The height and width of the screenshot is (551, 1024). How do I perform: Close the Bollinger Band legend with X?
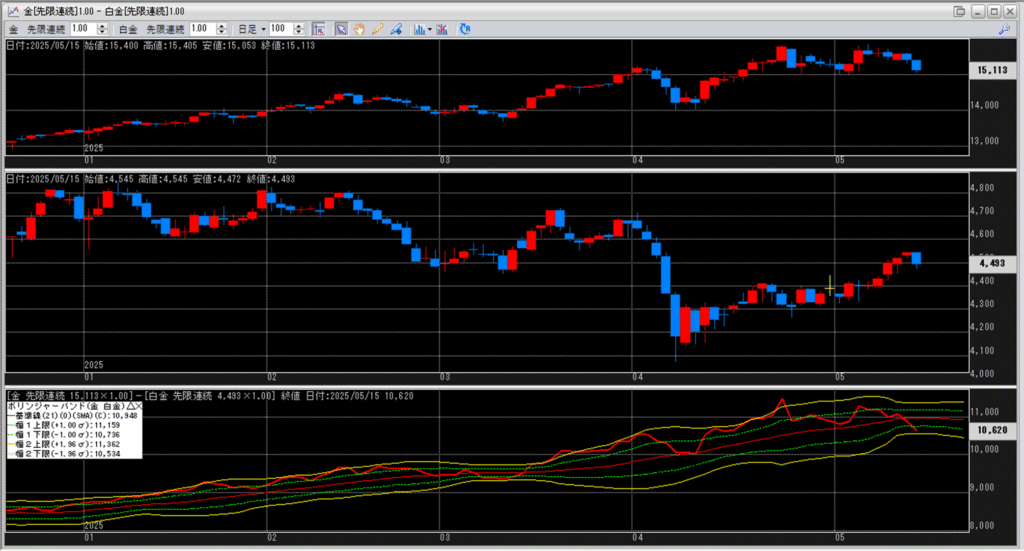(x=139, y=407)
